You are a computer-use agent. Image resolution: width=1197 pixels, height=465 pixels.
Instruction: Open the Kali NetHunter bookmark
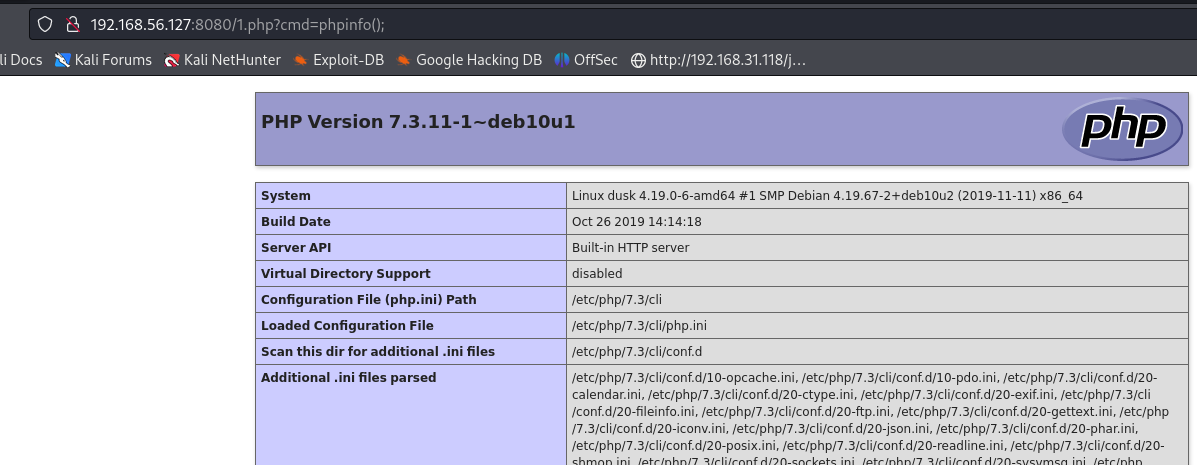tap(223, 60)
